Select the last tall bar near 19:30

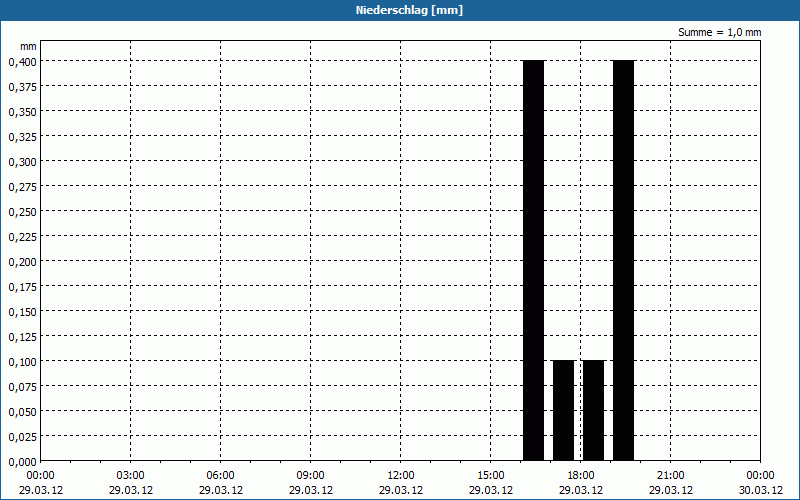click(623, 260)
